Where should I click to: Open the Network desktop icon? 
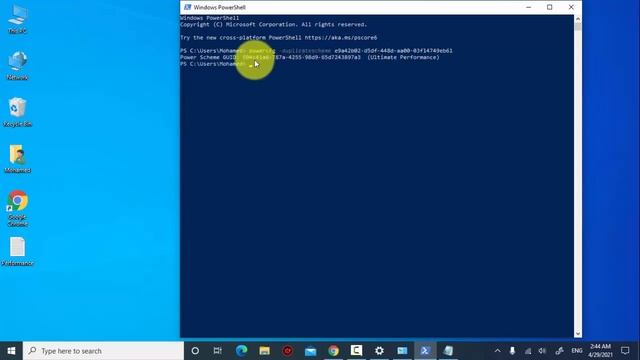[18, 65]
